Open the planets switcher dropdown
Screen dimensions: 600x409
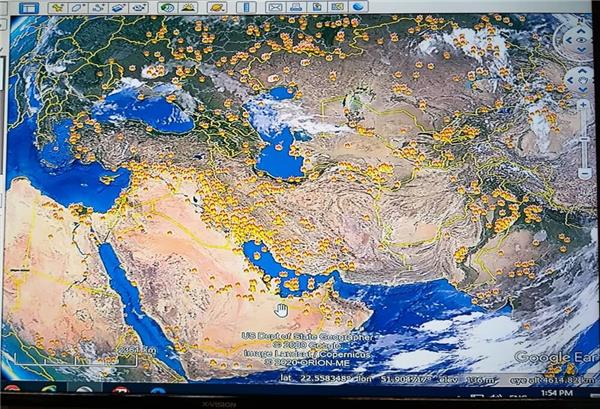coord(217,8)
